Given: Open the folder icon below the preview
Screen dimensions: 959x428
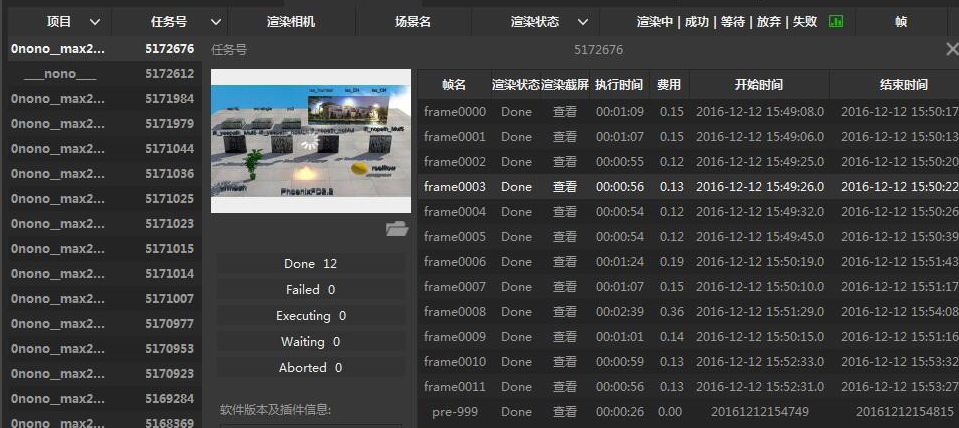Looking at the screenshot, I should [397, 230].
